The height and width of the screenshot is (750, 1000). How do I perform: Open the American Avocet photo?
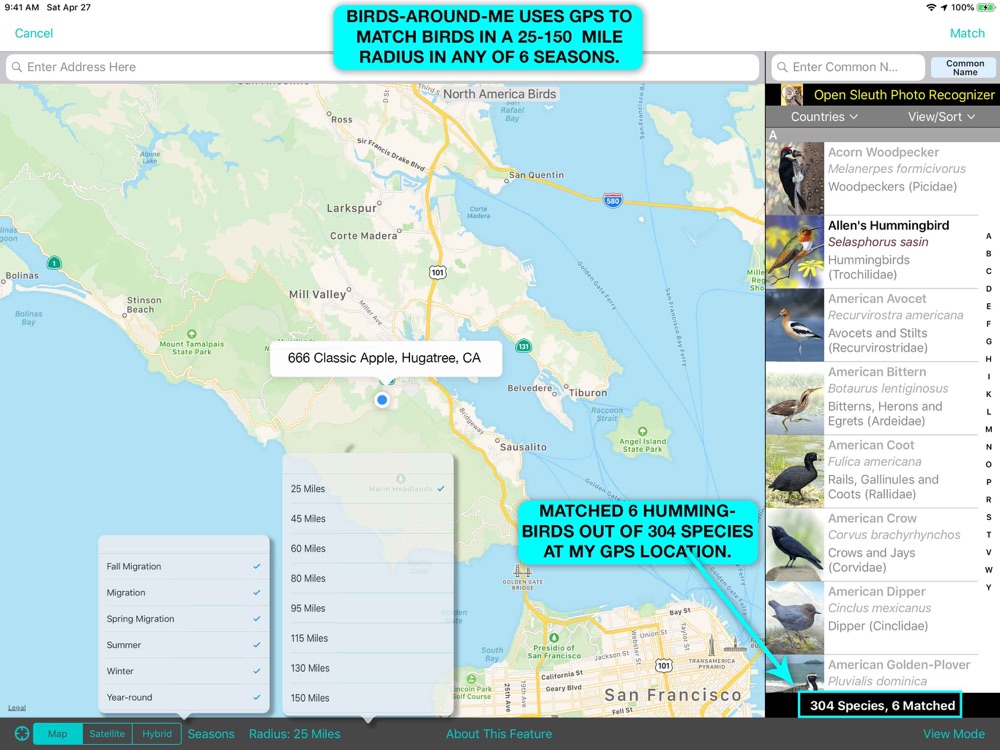[x=795, y=325]
